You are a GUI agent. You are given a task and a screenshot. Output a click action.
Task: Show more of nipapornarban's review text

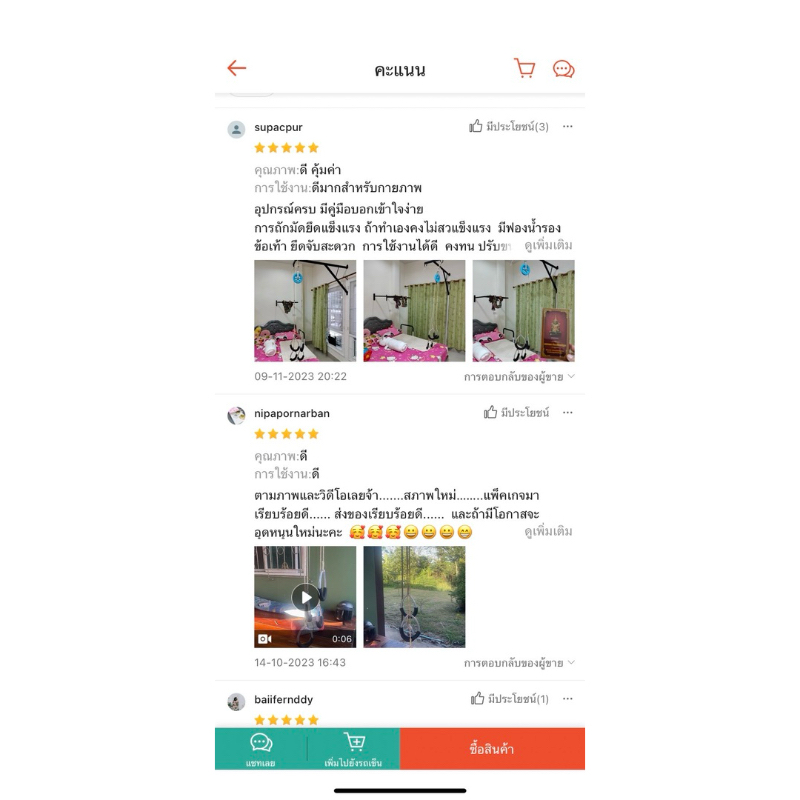coord(548,532)
